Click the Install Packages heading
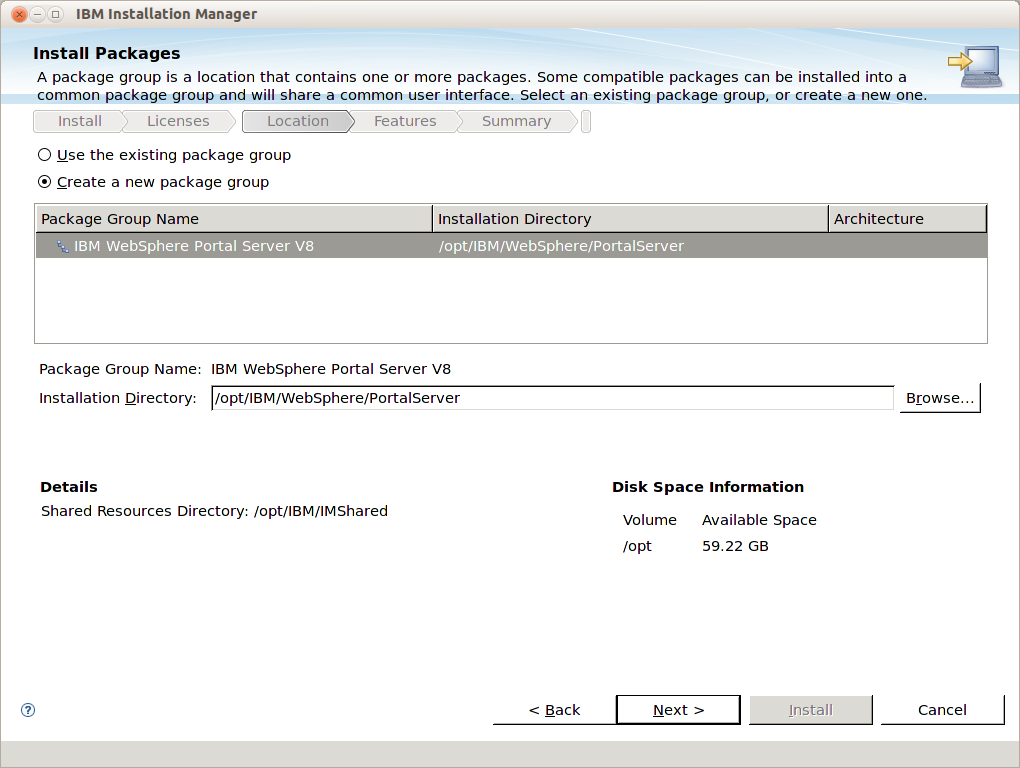This screenshot has width=1020, height=768. (107, 53)
